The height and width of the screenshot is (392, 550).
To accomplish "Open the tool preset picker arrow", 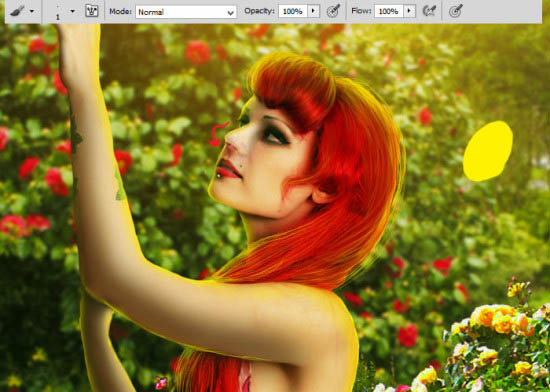I will (32, 12).
